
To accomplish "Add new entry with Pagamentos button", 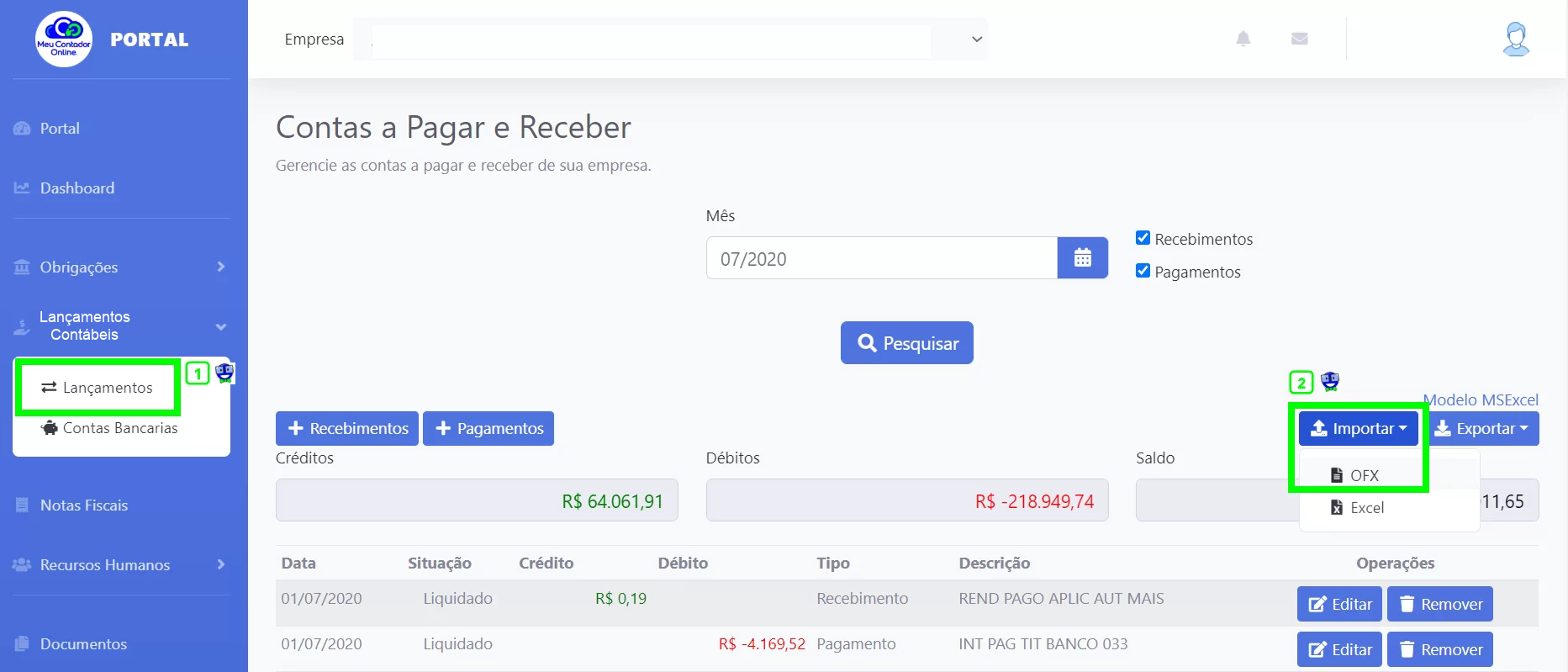I will click(488, 429).
